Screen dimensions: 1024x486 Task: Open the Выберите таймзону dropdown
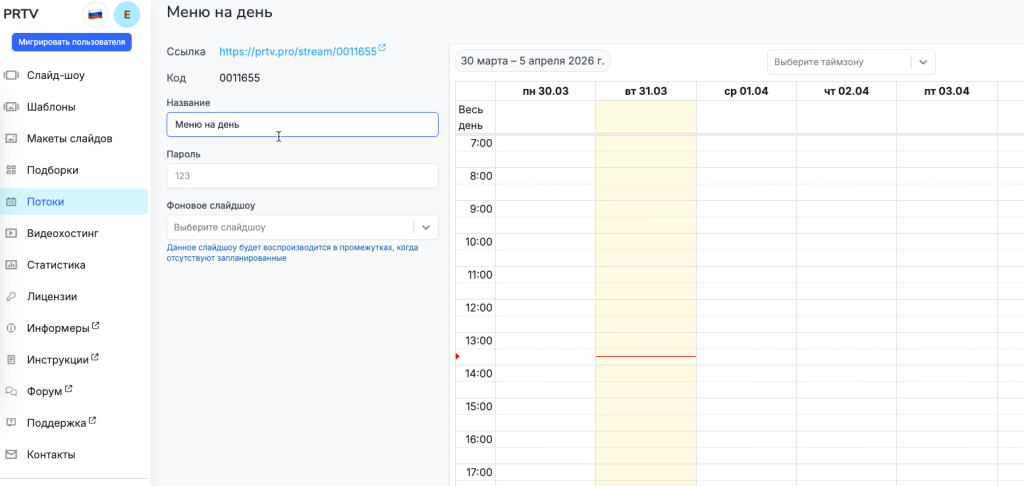click(x=851, y=62)
